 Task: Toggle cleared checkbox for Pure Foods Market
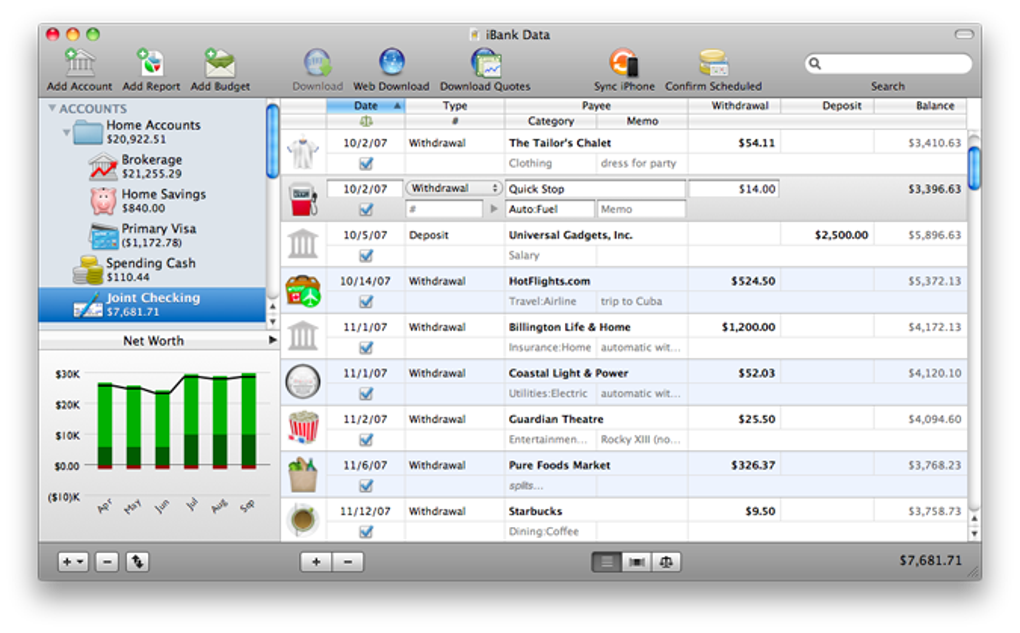coord(366,485)
